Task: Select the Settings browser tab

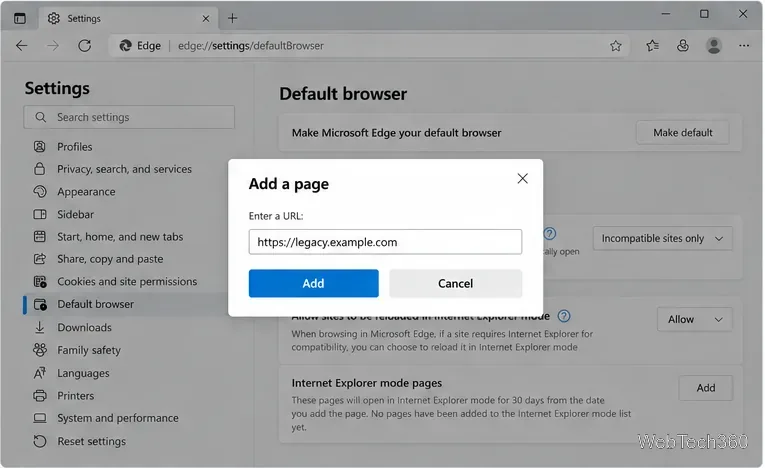Action: (x=129, y=19)
